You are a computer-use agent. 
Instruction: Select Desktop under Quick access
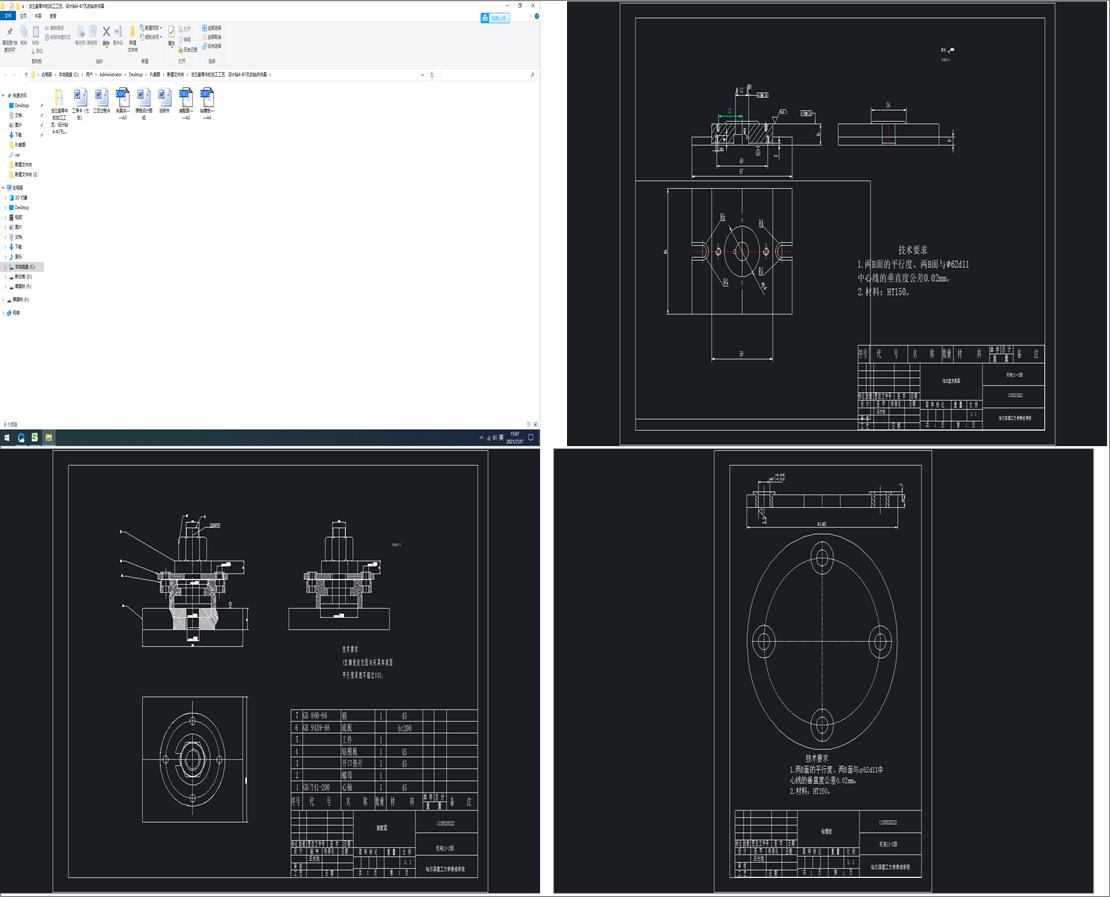coord(21,105)
